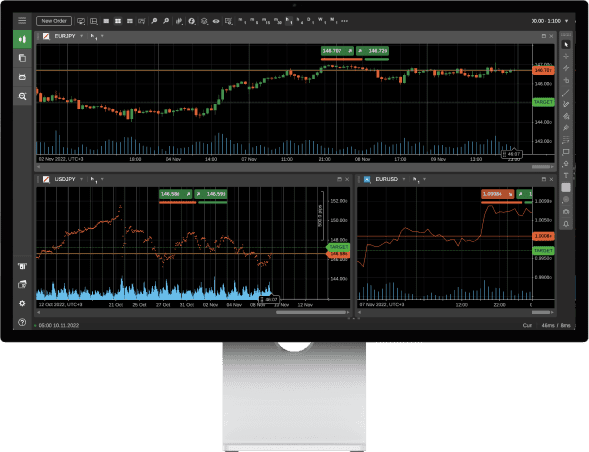
Task: Select the pin marker tool
Action: click(566, 128)
